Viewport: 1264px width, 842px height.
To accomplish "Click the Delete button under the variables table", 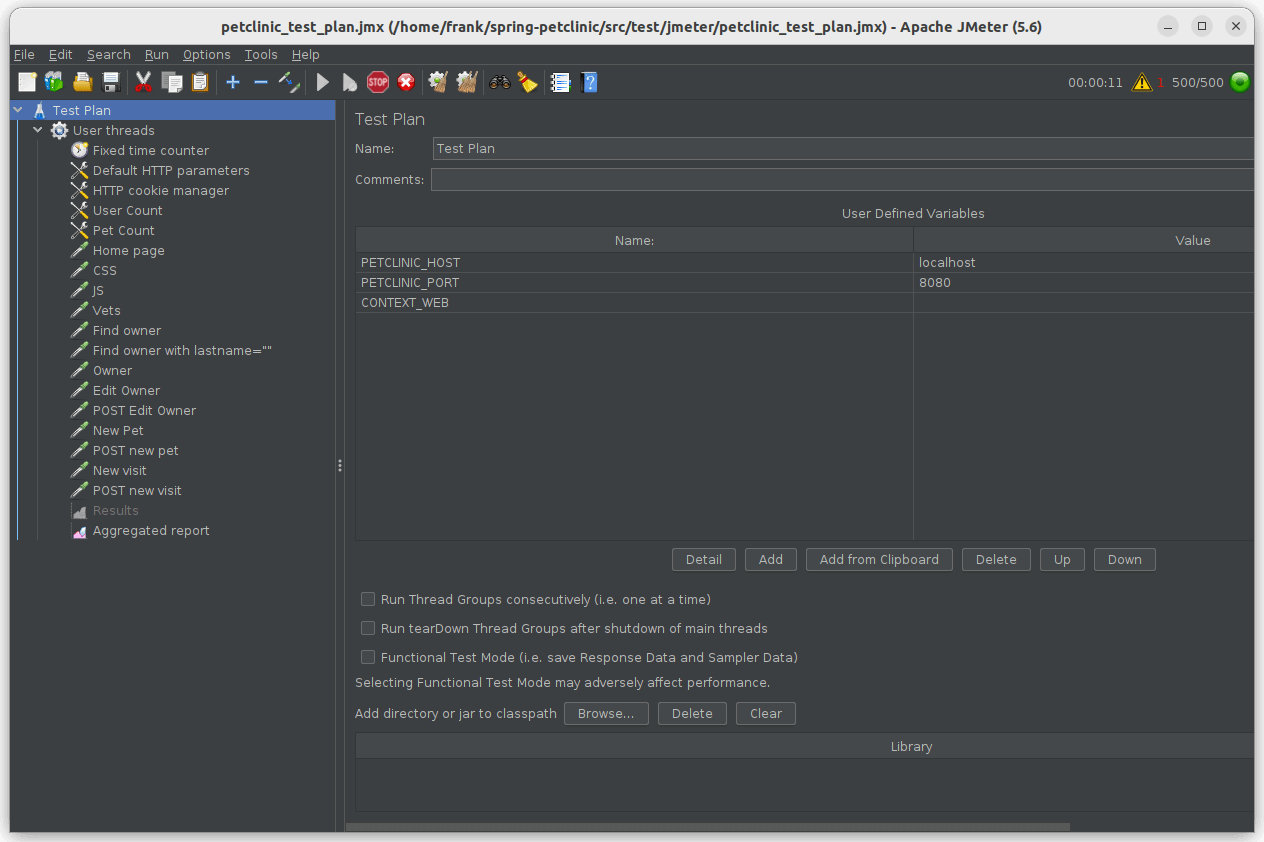I will 996,559.
